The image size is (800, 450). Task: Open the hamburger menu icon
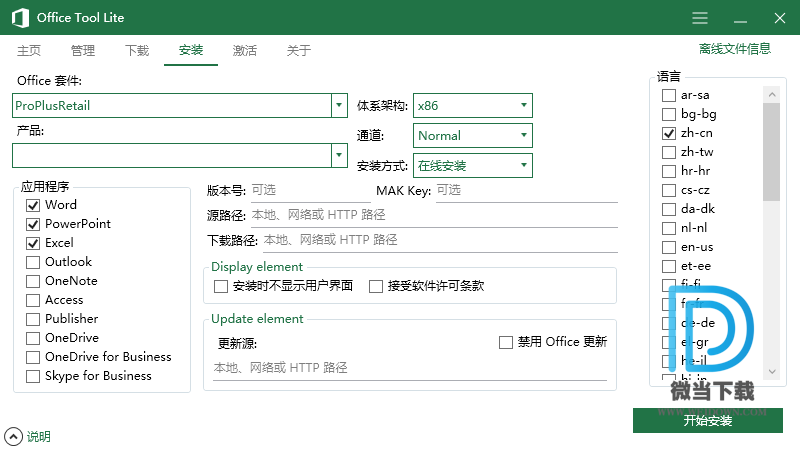(699, 18)
